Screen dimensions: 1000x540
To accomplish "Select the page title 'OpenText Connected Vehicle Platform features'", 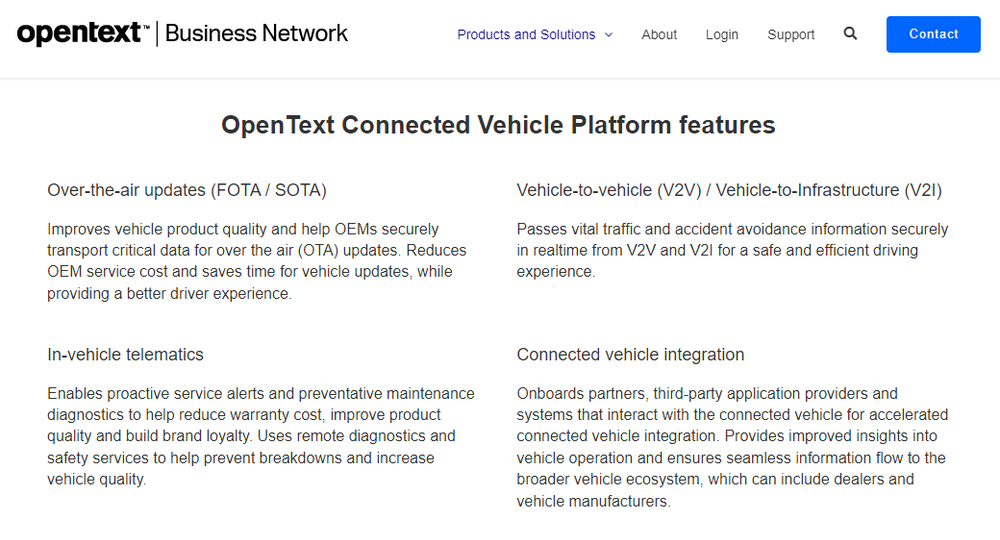I will pyautogui.click(x=498, y=125).
